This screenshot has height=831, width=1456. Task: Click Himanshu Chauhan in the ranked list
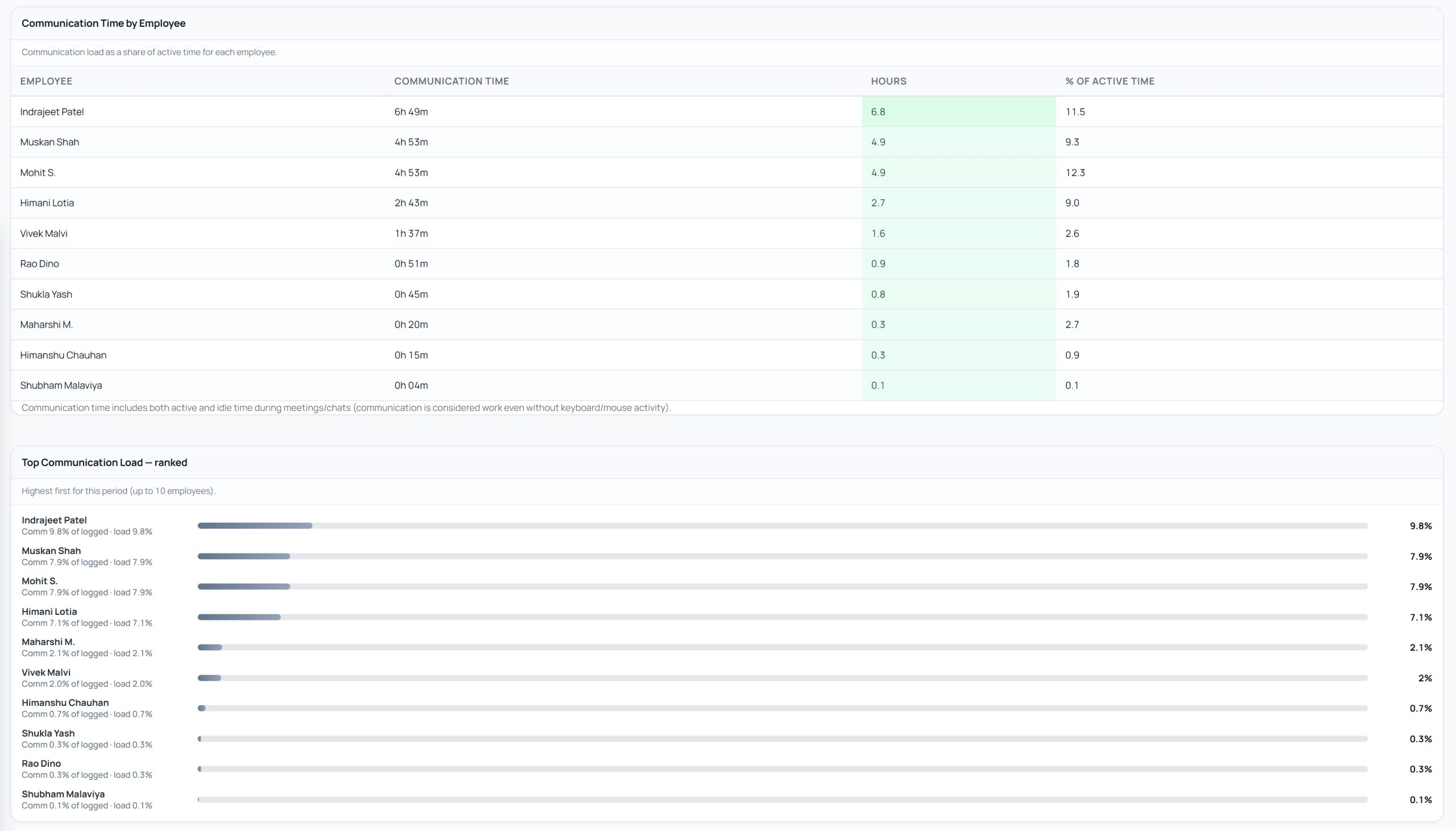tap(65, 702)
